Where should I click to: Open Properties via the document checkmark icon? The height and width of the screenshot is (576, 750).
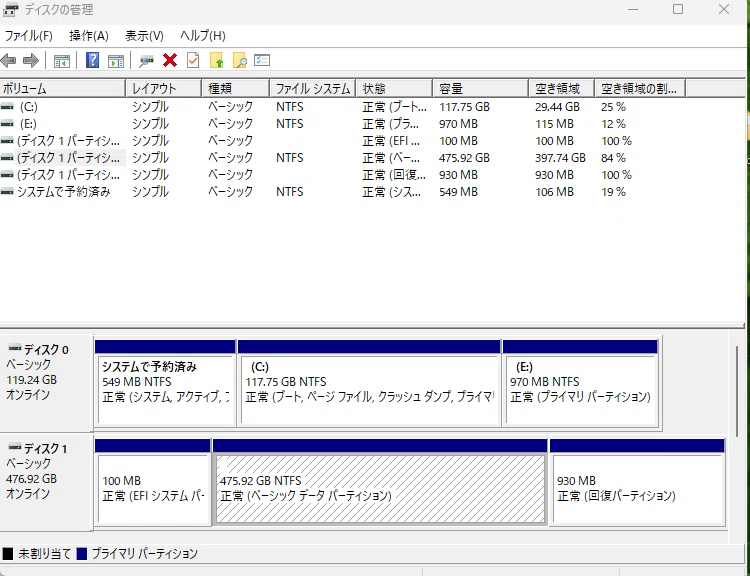(x=193, y=60)
